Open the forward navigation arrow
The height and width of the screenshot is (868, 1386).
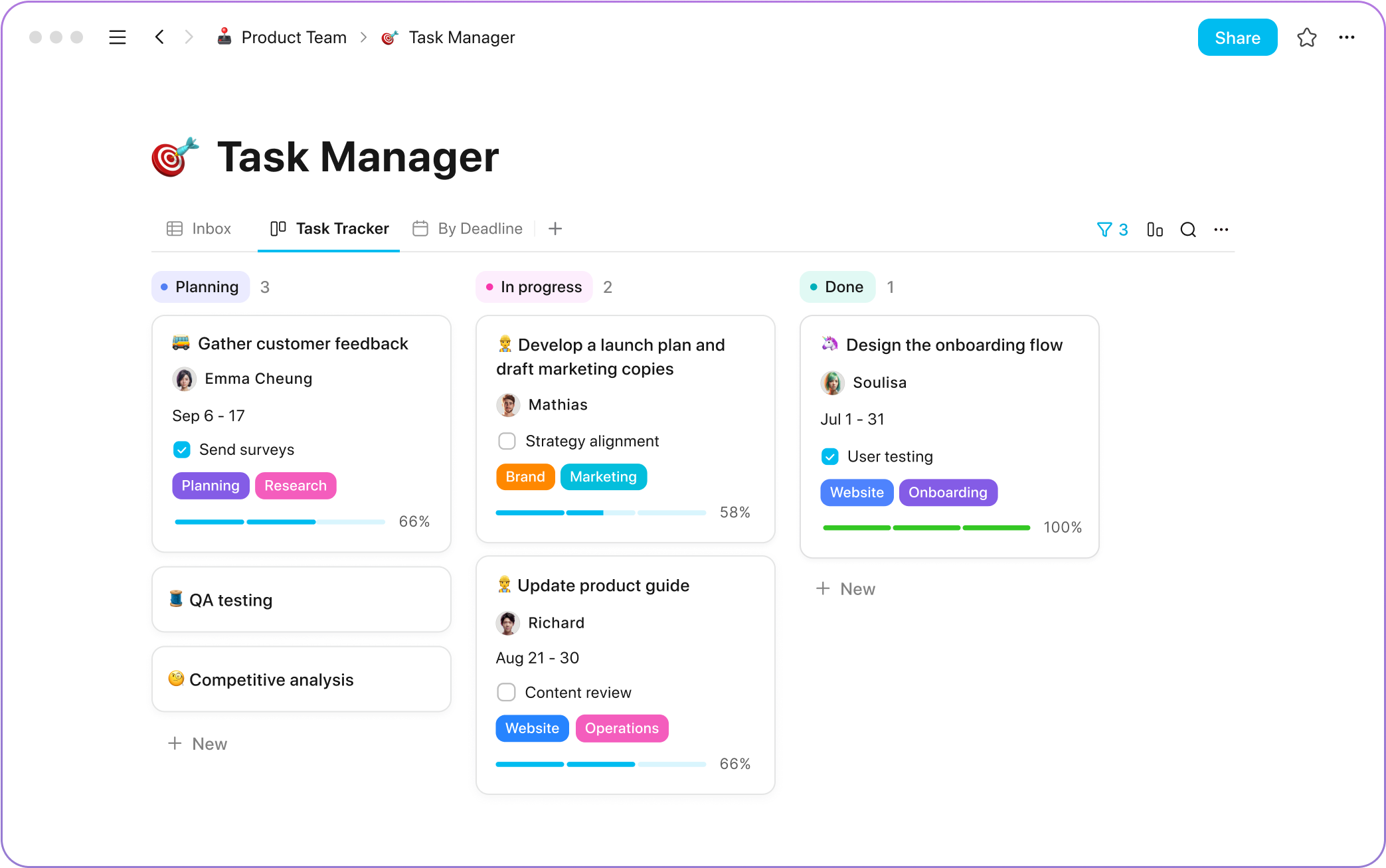click(x=189, y=37)
